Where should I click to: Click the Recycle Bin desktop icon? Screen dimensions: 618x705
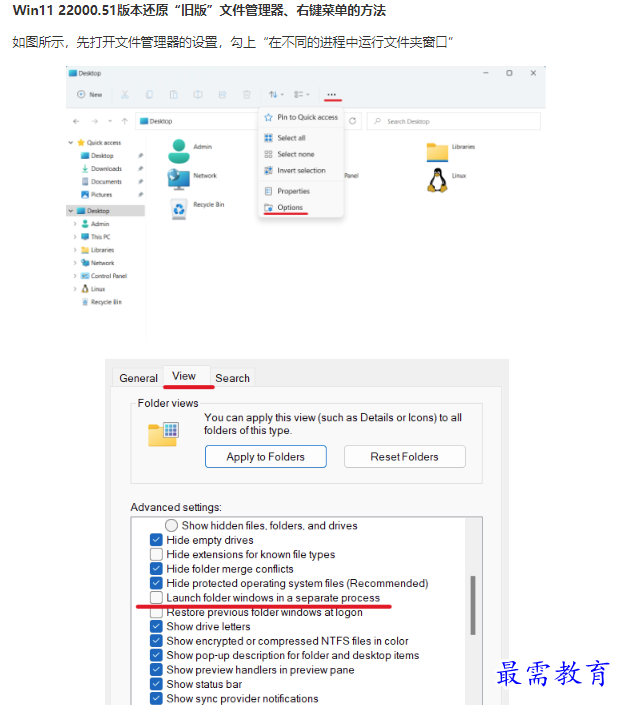[x=179, y=209]
